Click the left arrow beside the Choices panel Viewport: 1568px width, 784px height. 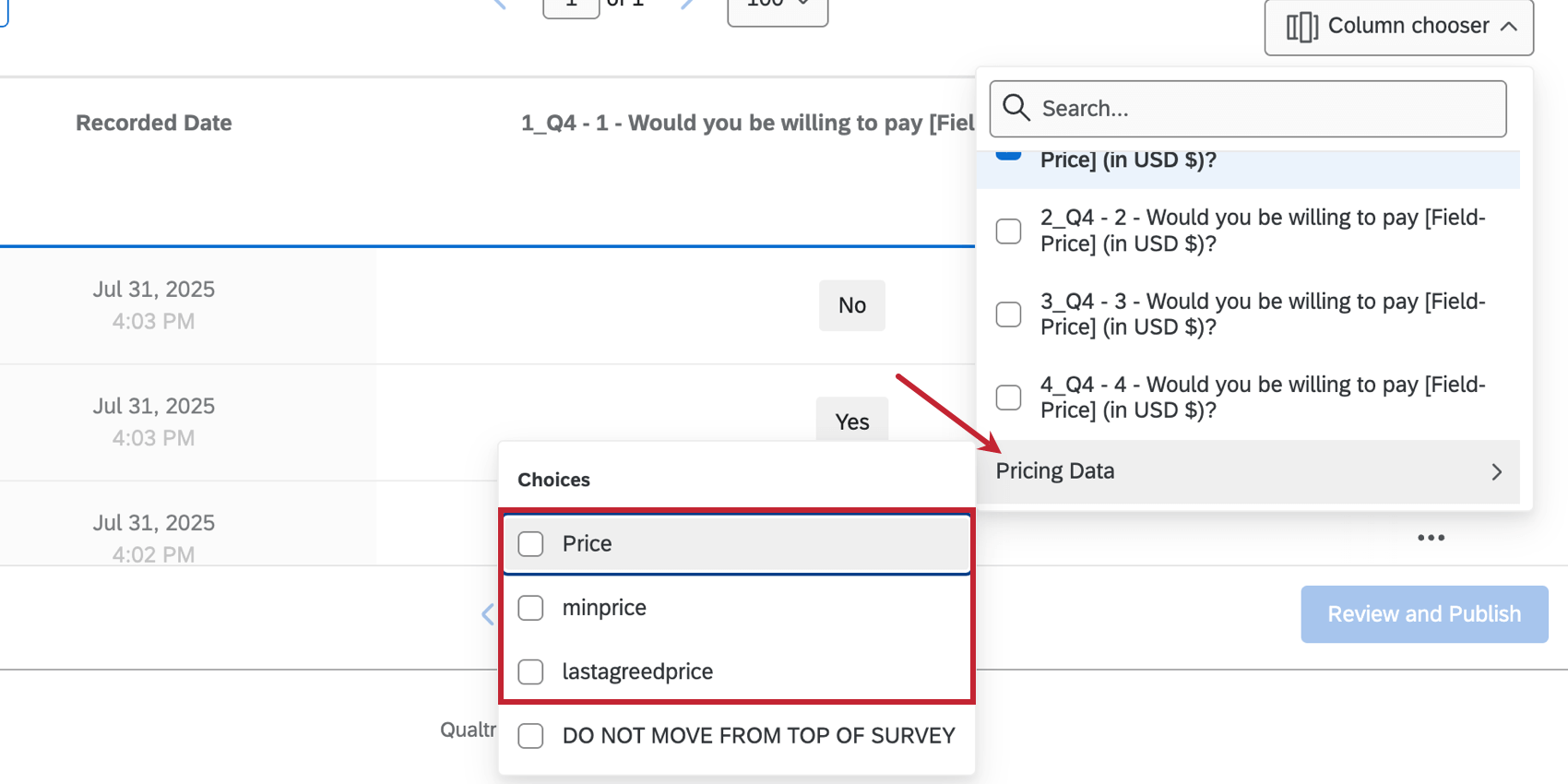(x=488, y=614)
